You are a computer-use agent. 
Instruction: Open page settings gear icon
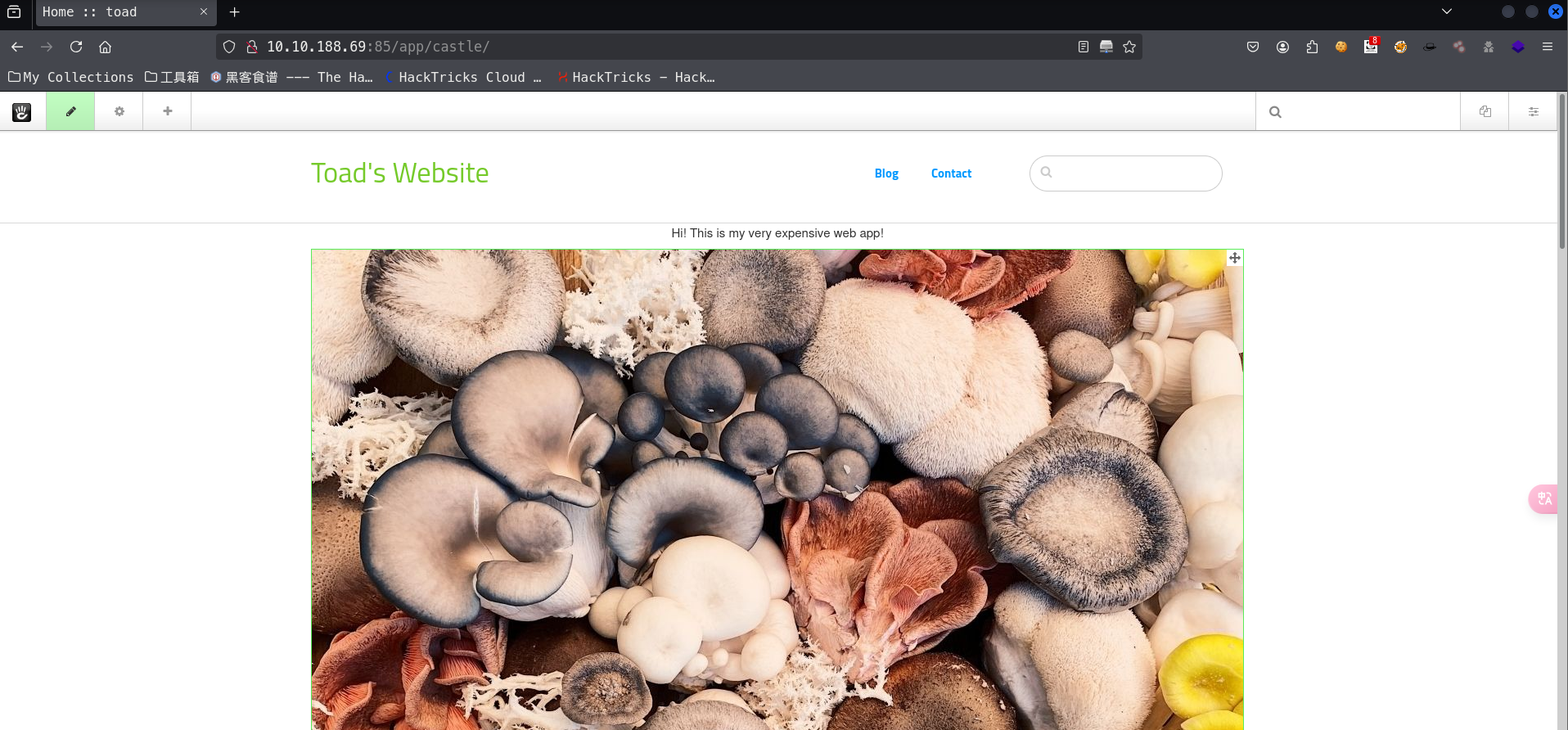119,111
